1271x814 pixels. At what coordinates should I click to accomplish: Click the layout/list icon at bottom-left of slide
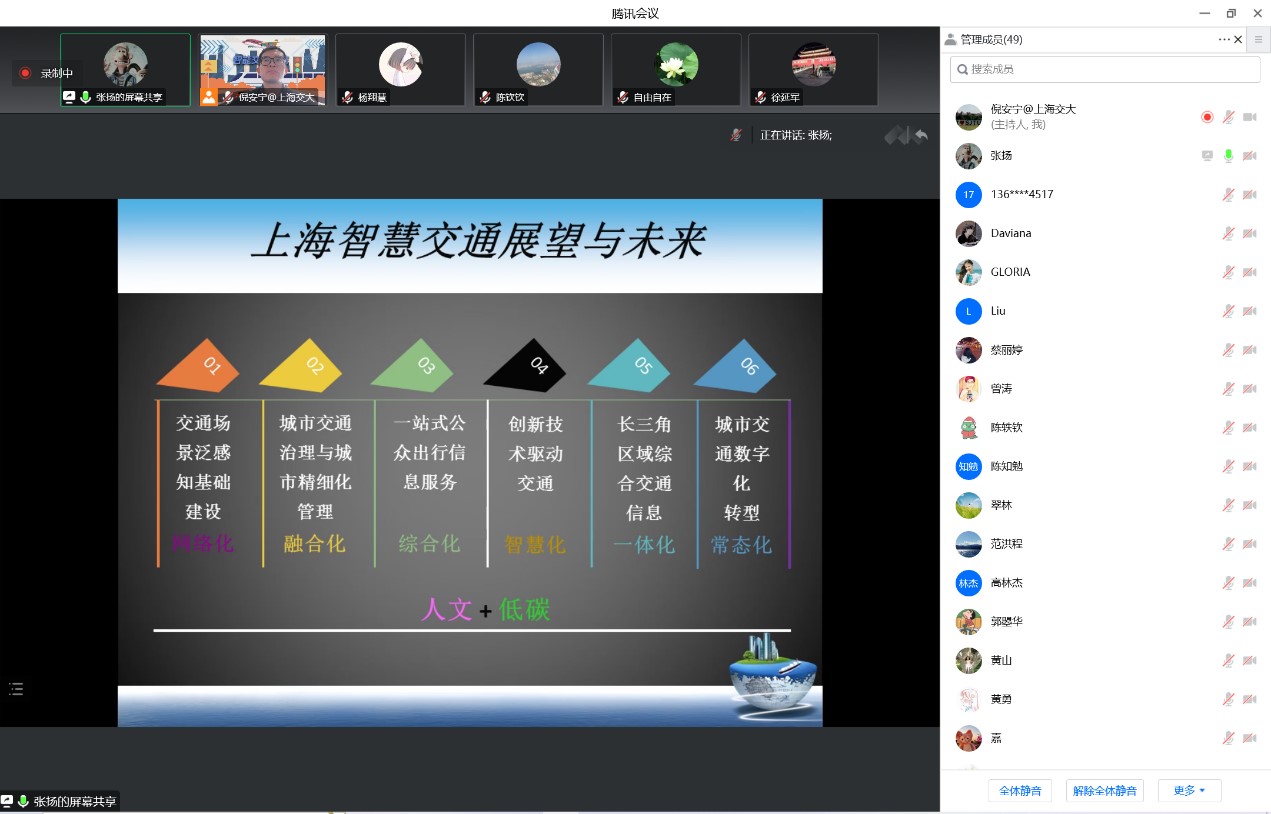[x=15, y=688]
